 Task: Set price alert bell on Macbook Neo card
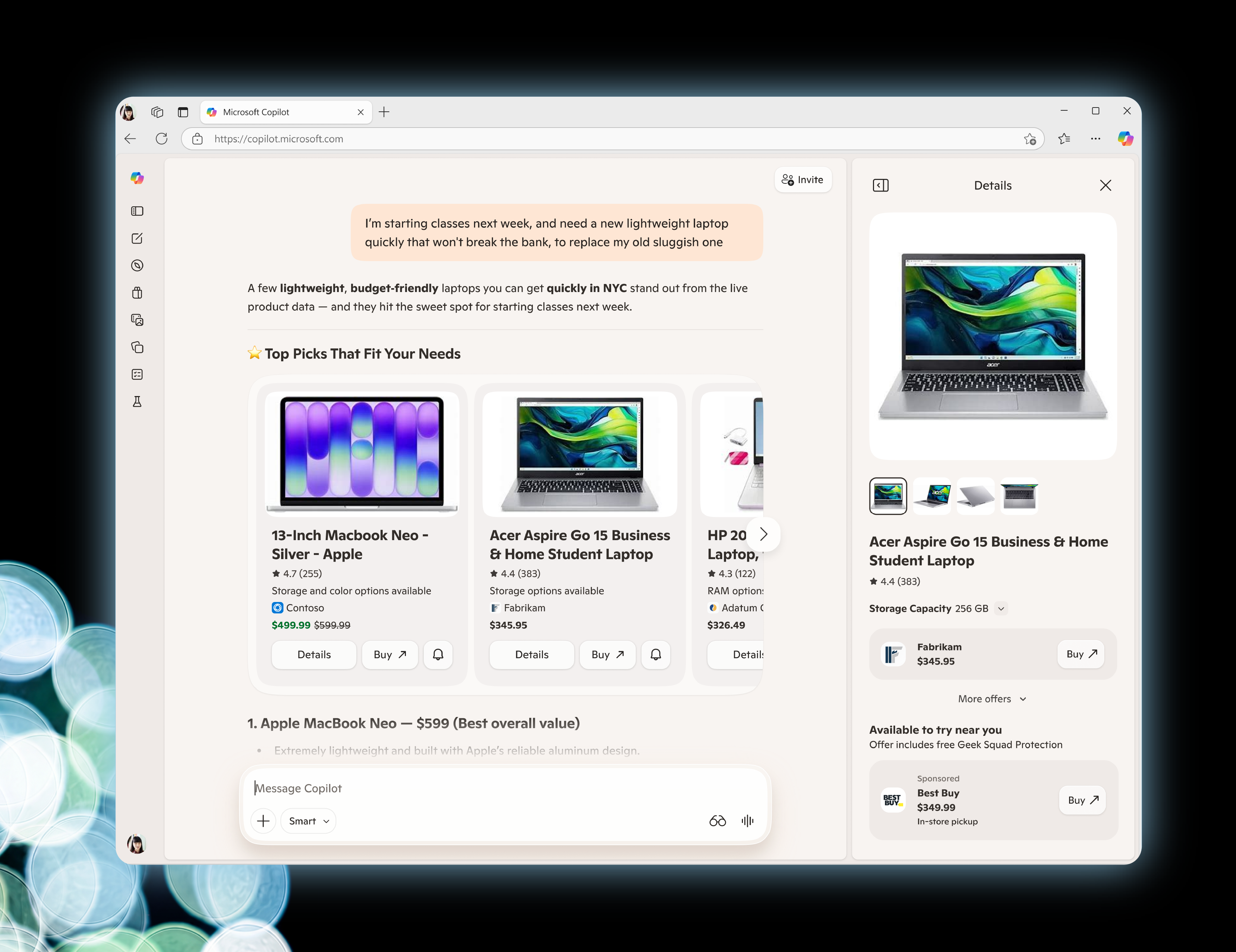(x=438, y=654)
